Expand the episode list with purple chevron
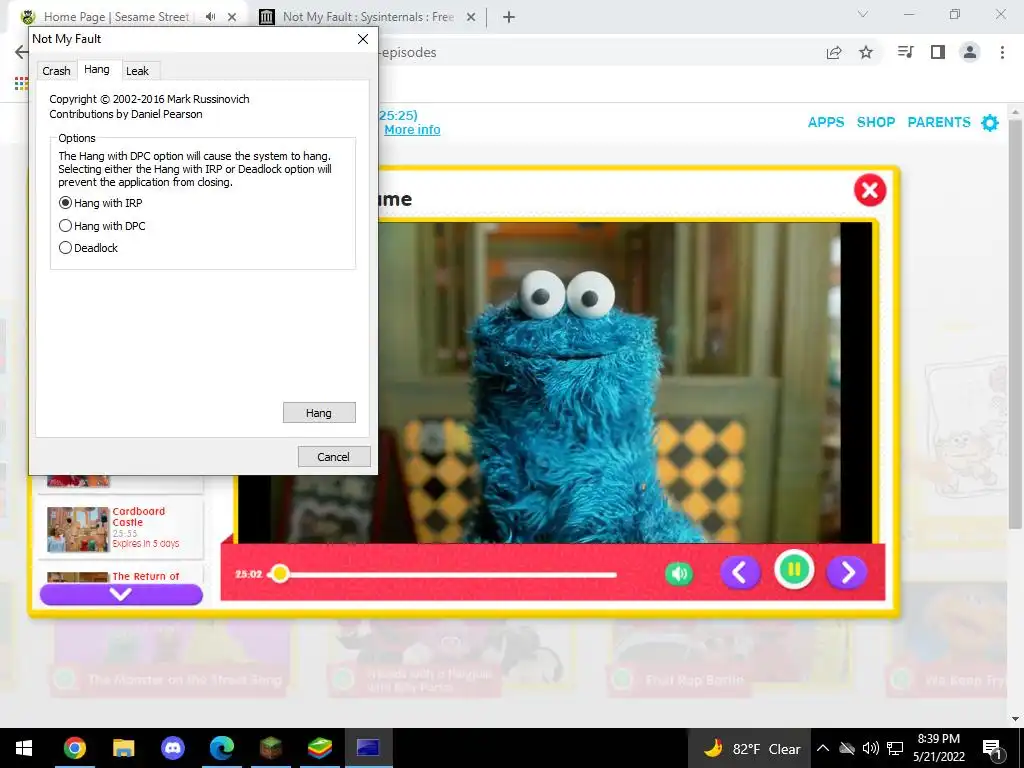 (121, 594)
